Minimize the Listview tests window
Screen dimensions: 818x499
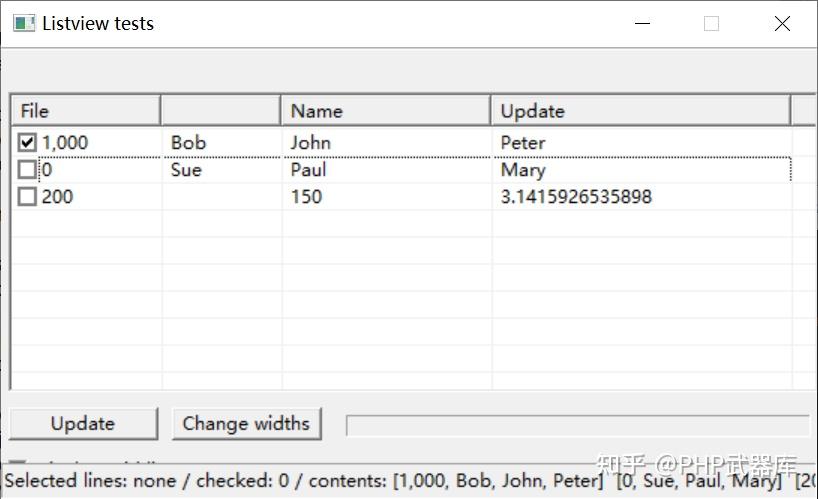point(642,23)
